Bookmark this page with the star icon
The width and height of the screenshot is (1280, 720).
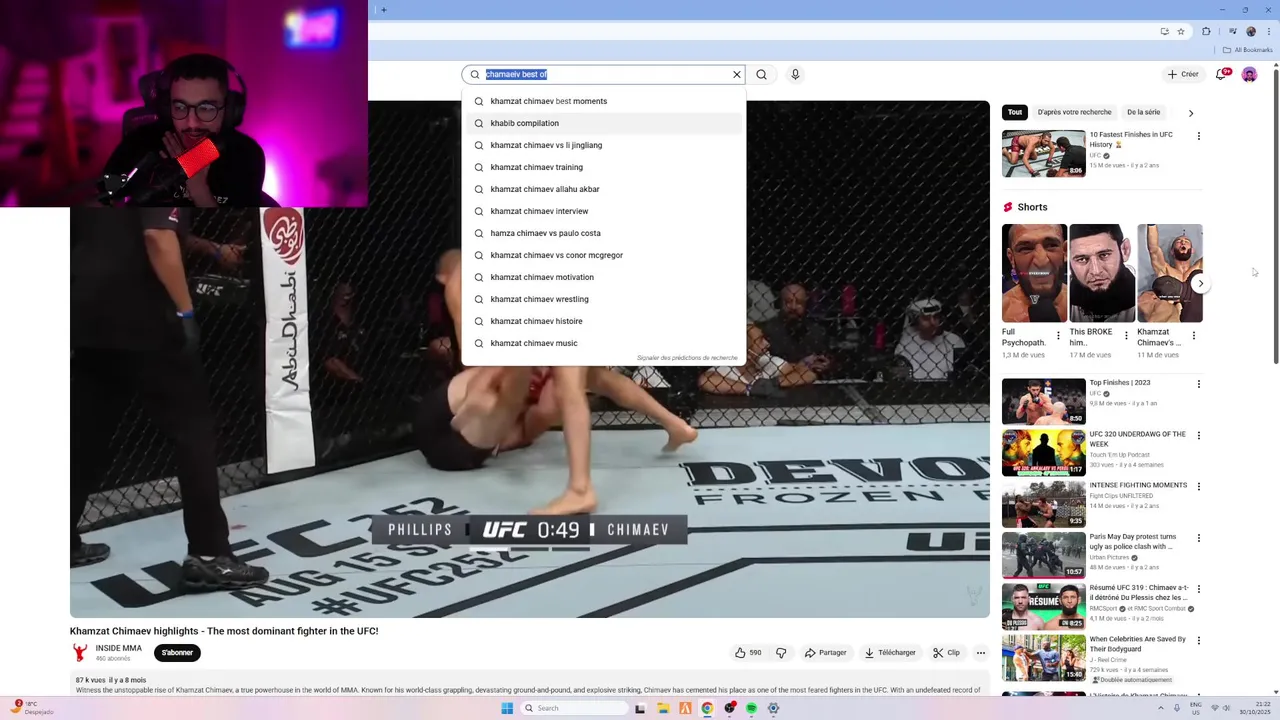point(1181,31)
